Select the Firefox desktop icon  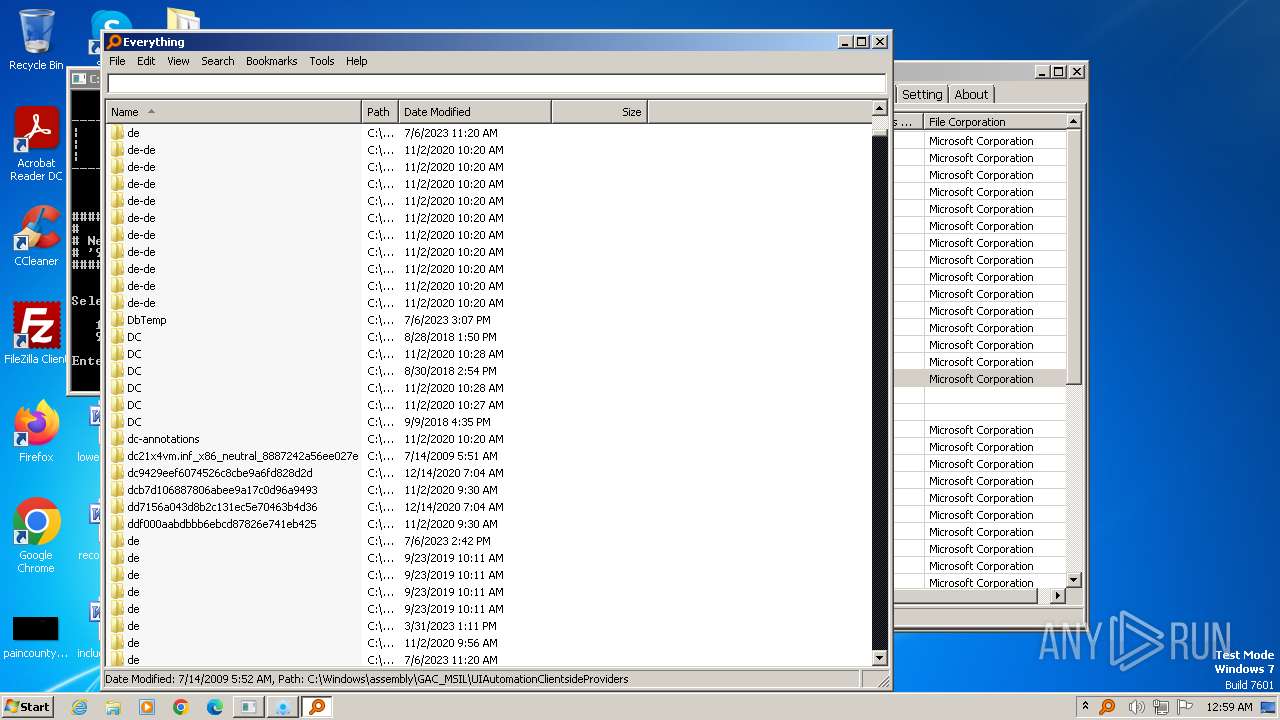(x=36, y=431)
